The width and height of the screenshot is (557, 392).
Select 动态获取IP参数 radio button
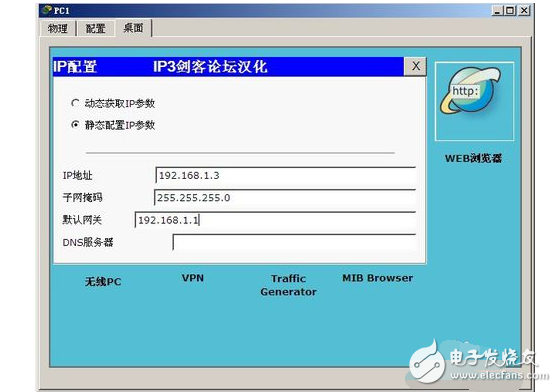tap(75, 103)
